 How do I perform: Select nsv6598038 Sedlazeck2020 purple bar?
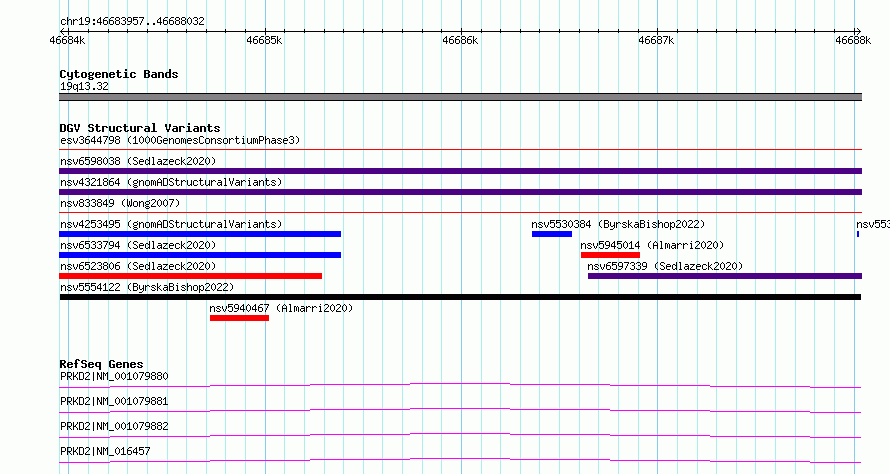(460, 171)
